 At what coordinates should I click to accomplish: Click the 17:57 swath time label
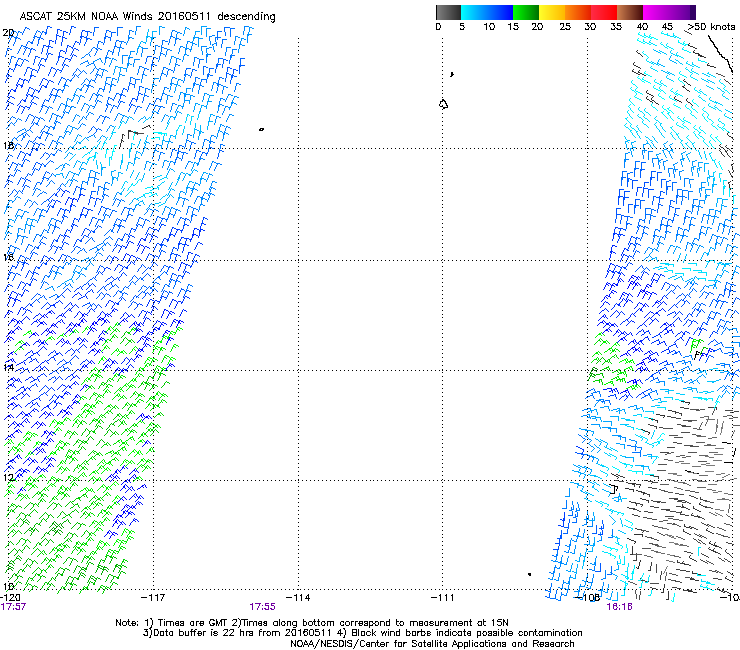(x=13, y=607)
